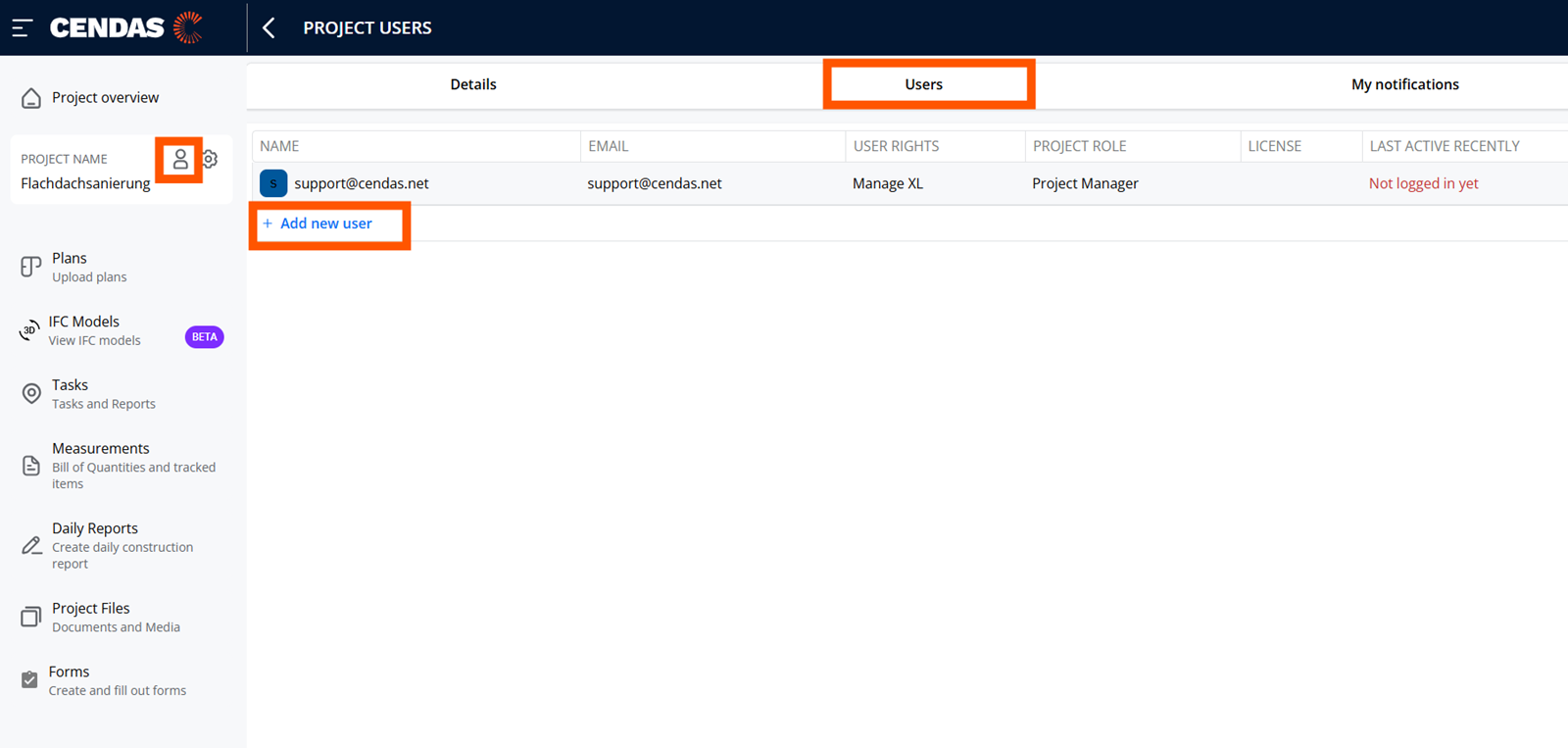Click the email cell support@cendas.net
The width and height of the screenshot is (1568, 748).
[x=655, y=183]
